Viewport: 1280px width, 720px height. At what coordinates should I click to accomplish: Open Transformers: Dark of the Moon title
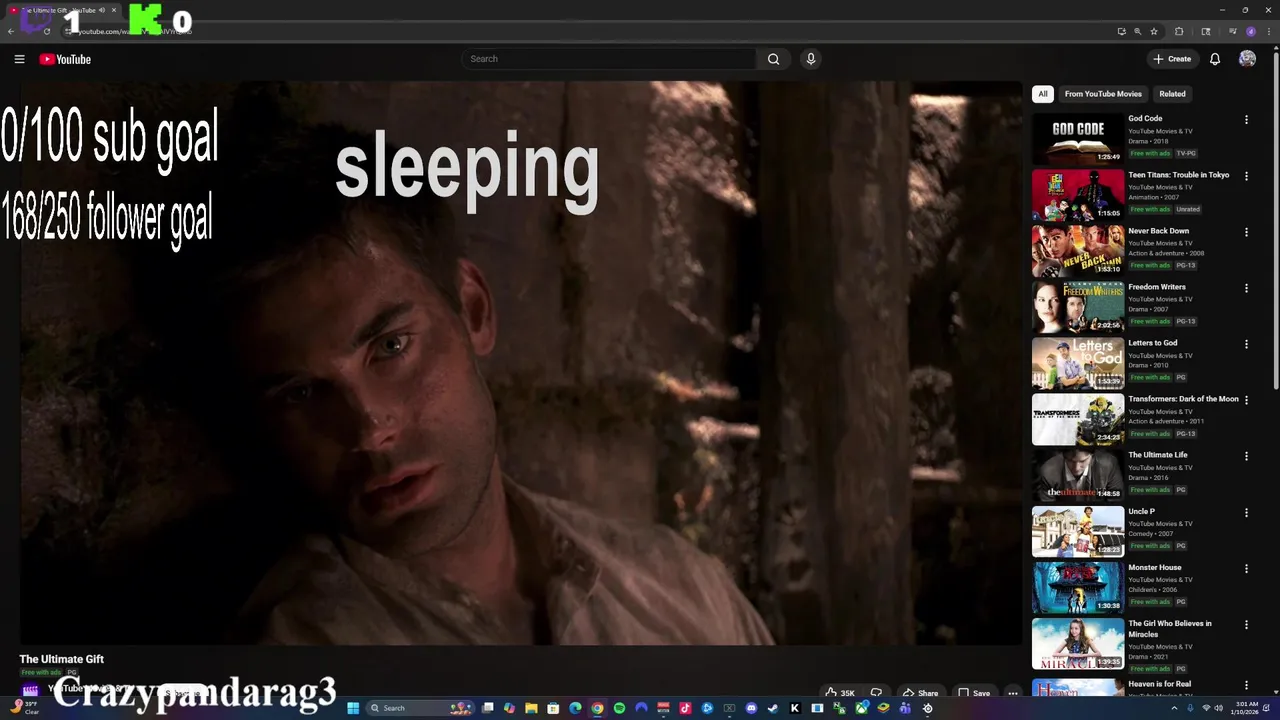1183,399
